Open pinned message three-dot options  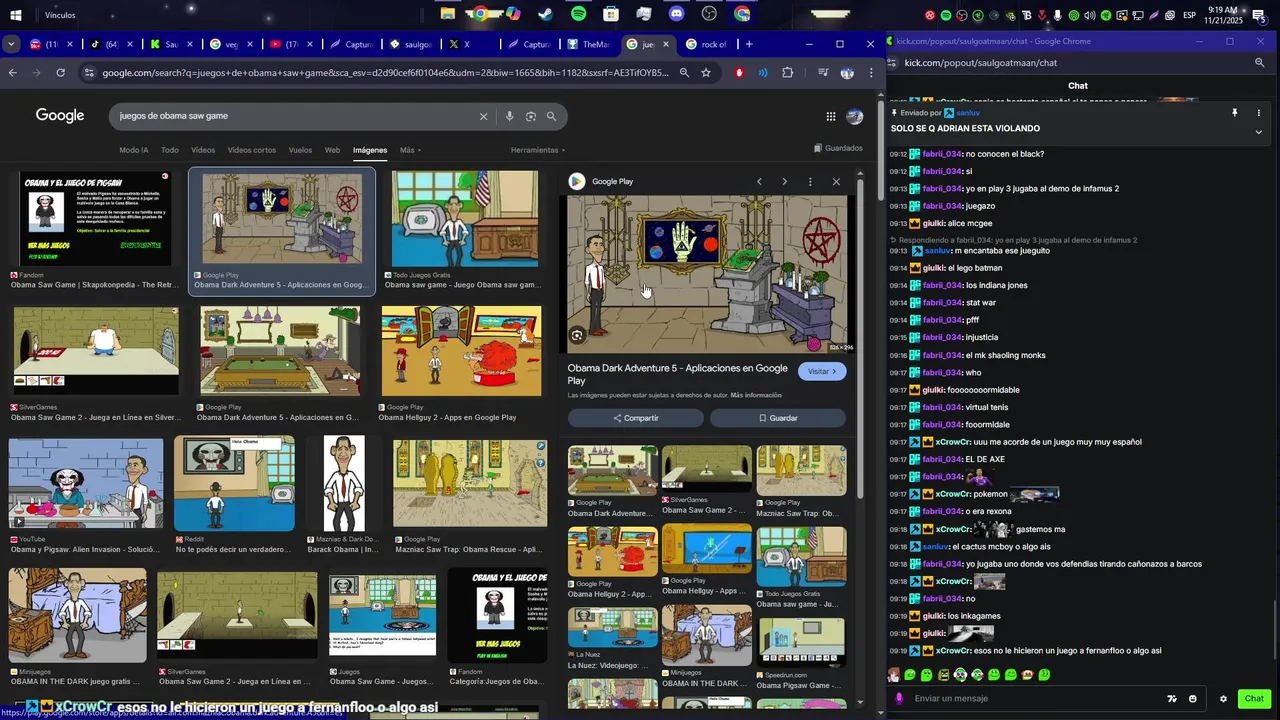pos(1259,113)
